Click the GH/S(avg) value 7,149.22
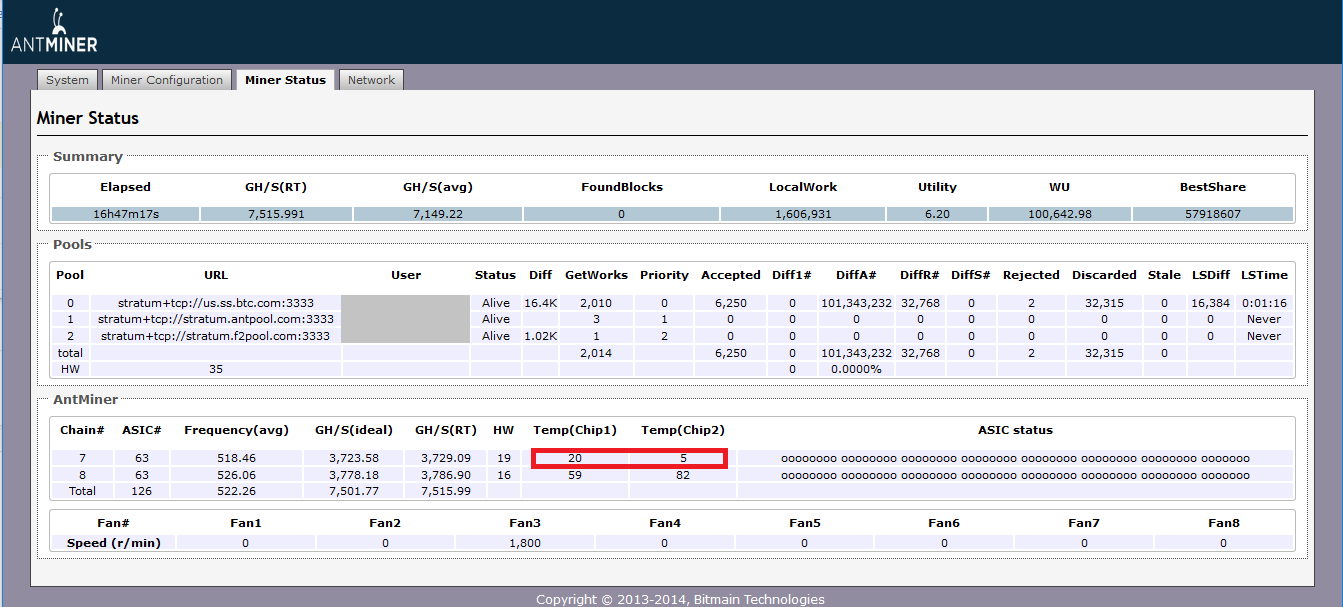The width and height of the screenshot is (1343, 607). tap(436, 214)
